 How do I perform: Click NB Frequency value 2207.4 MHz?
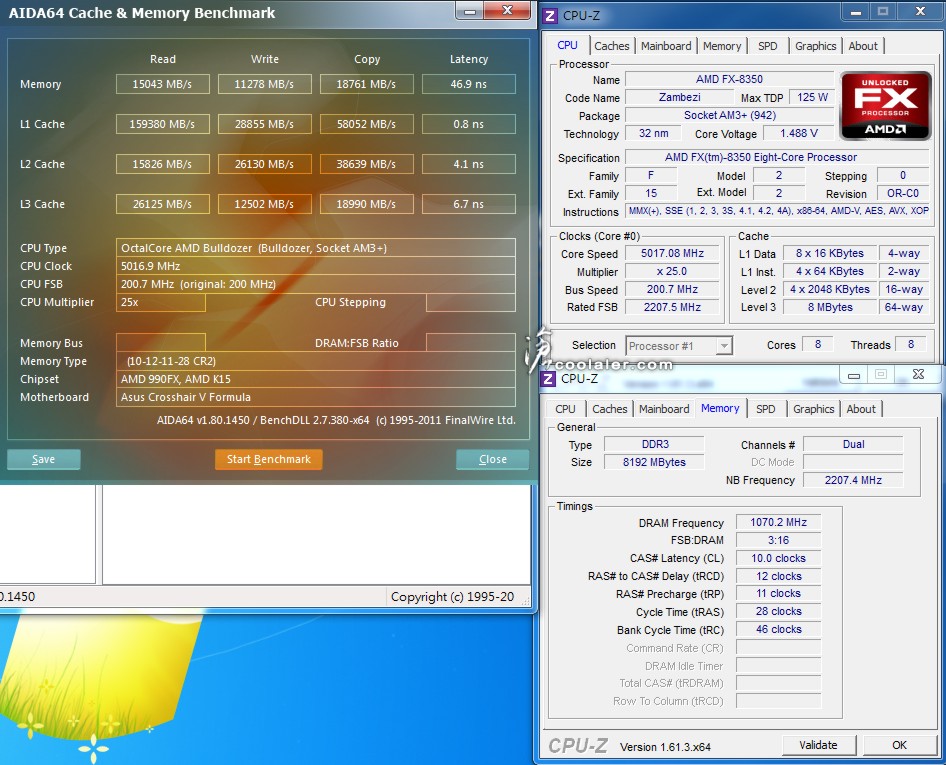tap(853, 480)
